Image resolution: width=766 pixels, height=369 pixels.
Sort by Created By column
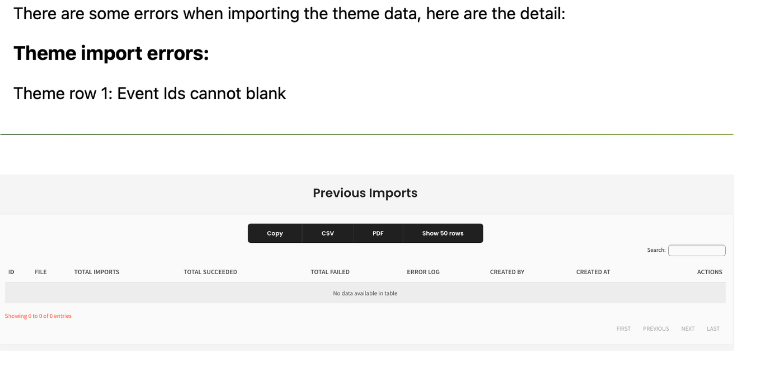coord(507,272)
